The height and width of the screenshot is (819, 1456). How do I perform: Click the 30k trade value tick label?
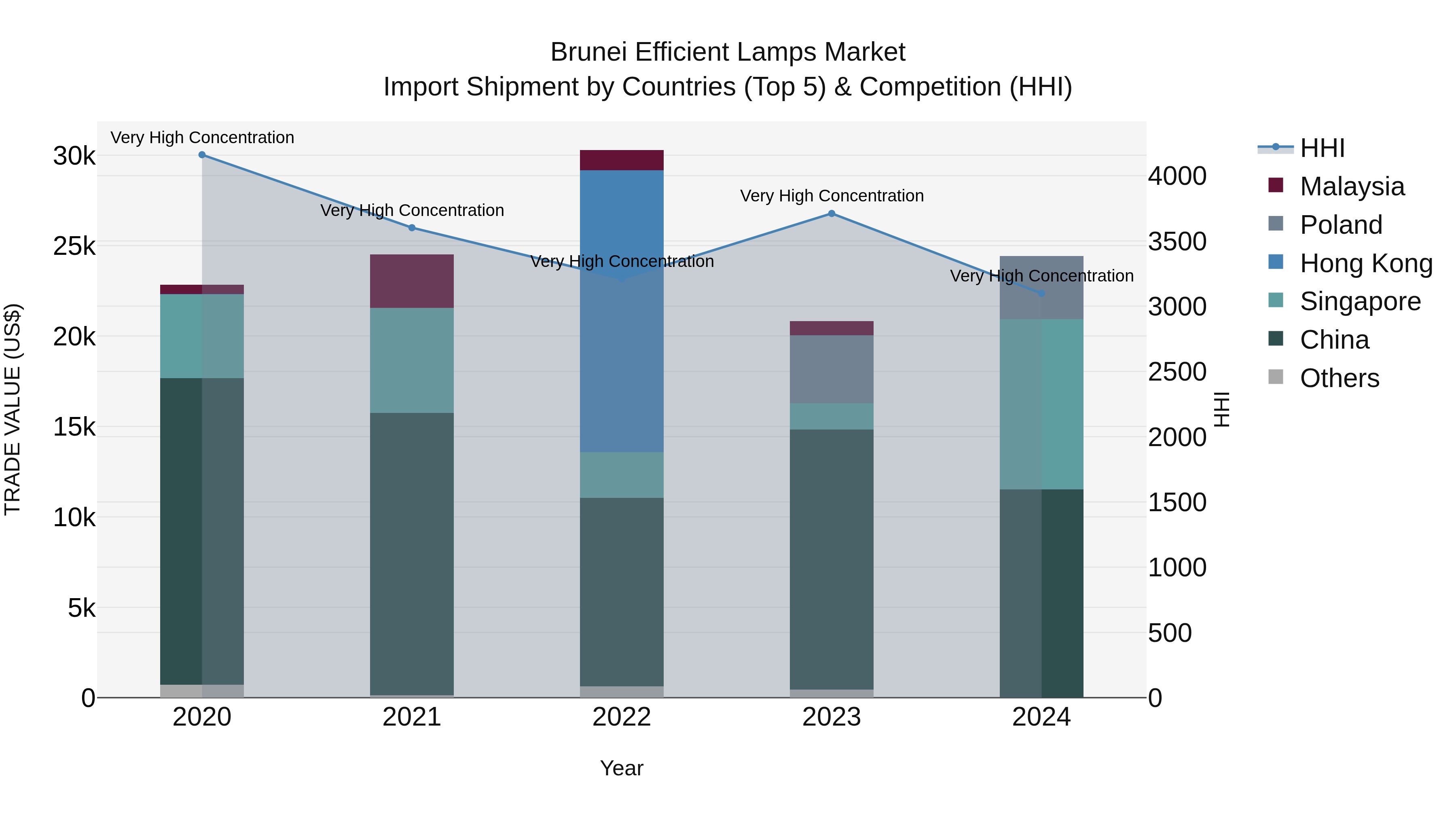click(x=74, y=156)
